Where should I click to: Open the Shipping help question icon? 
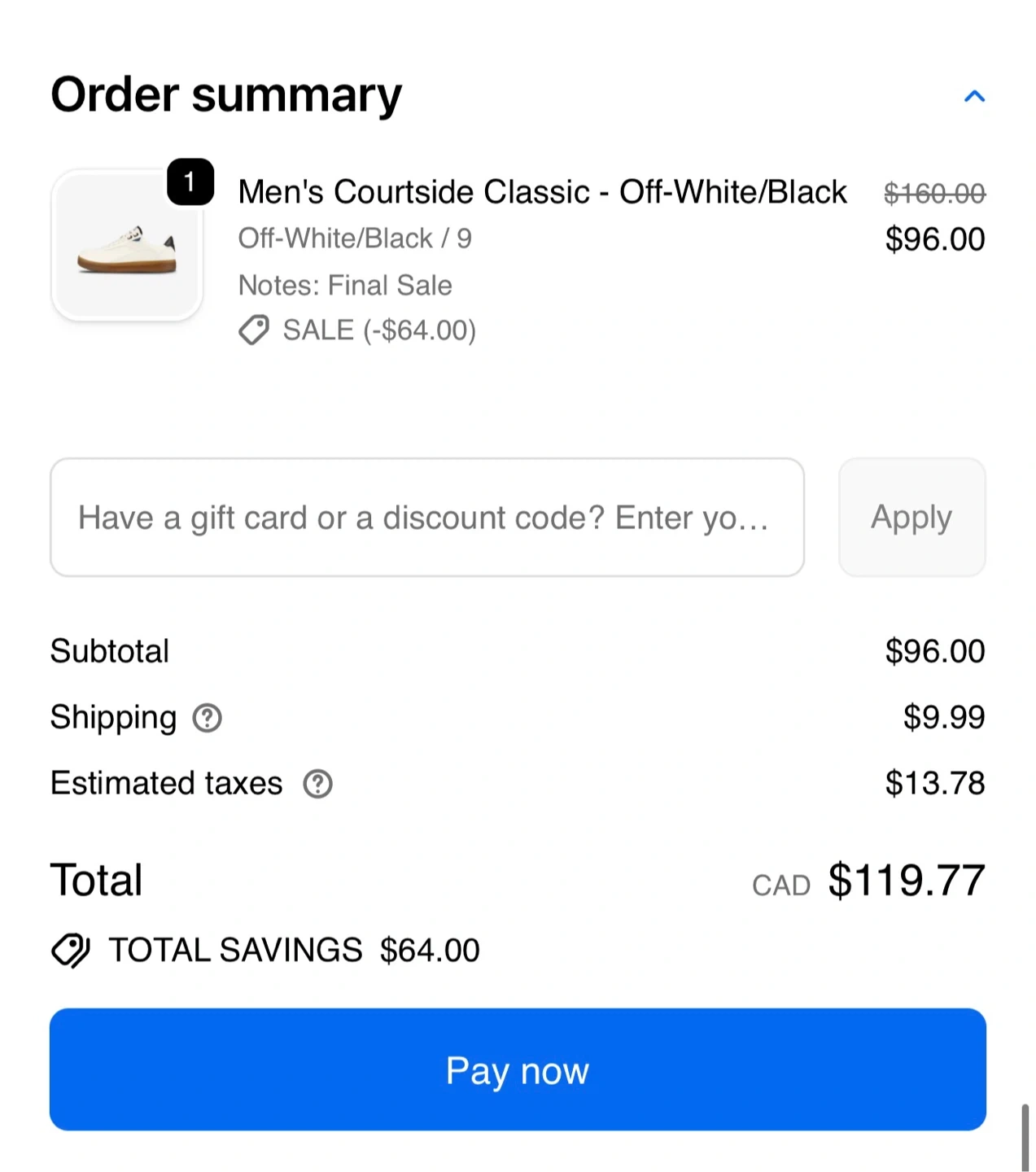[207, 718]
